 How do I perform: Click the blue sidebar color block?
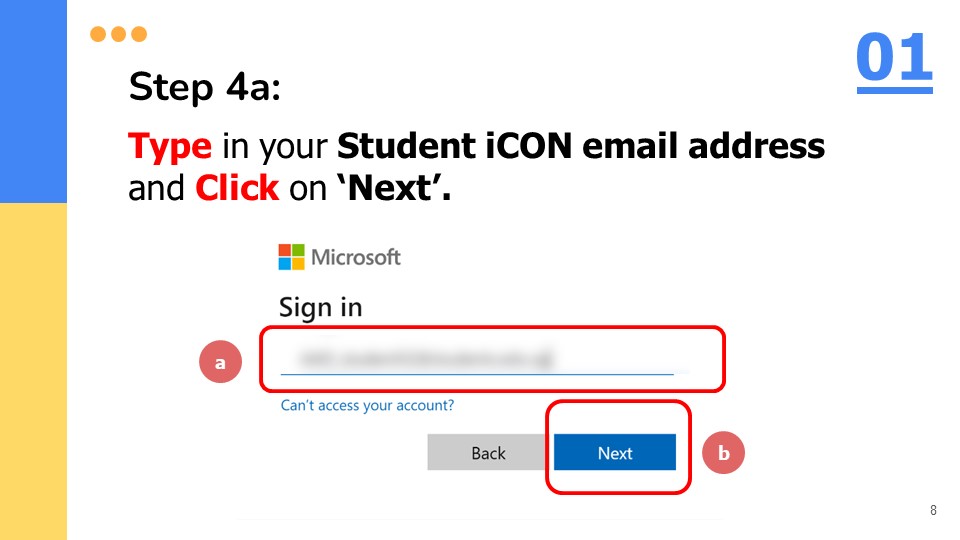(33, 101)
